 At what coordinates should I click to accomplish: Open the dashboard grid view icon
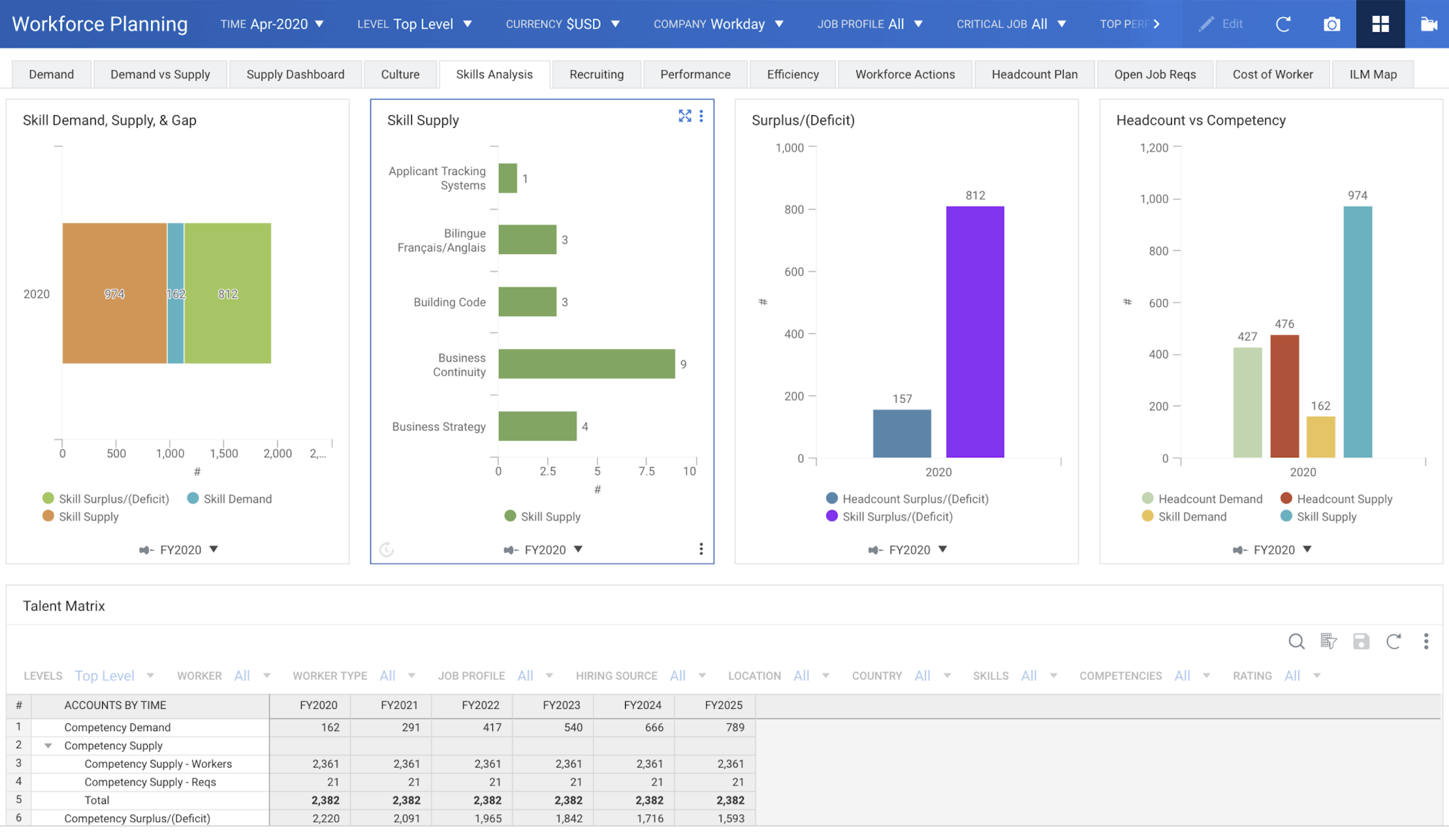pyautogui.click(x=1380, y=24)
